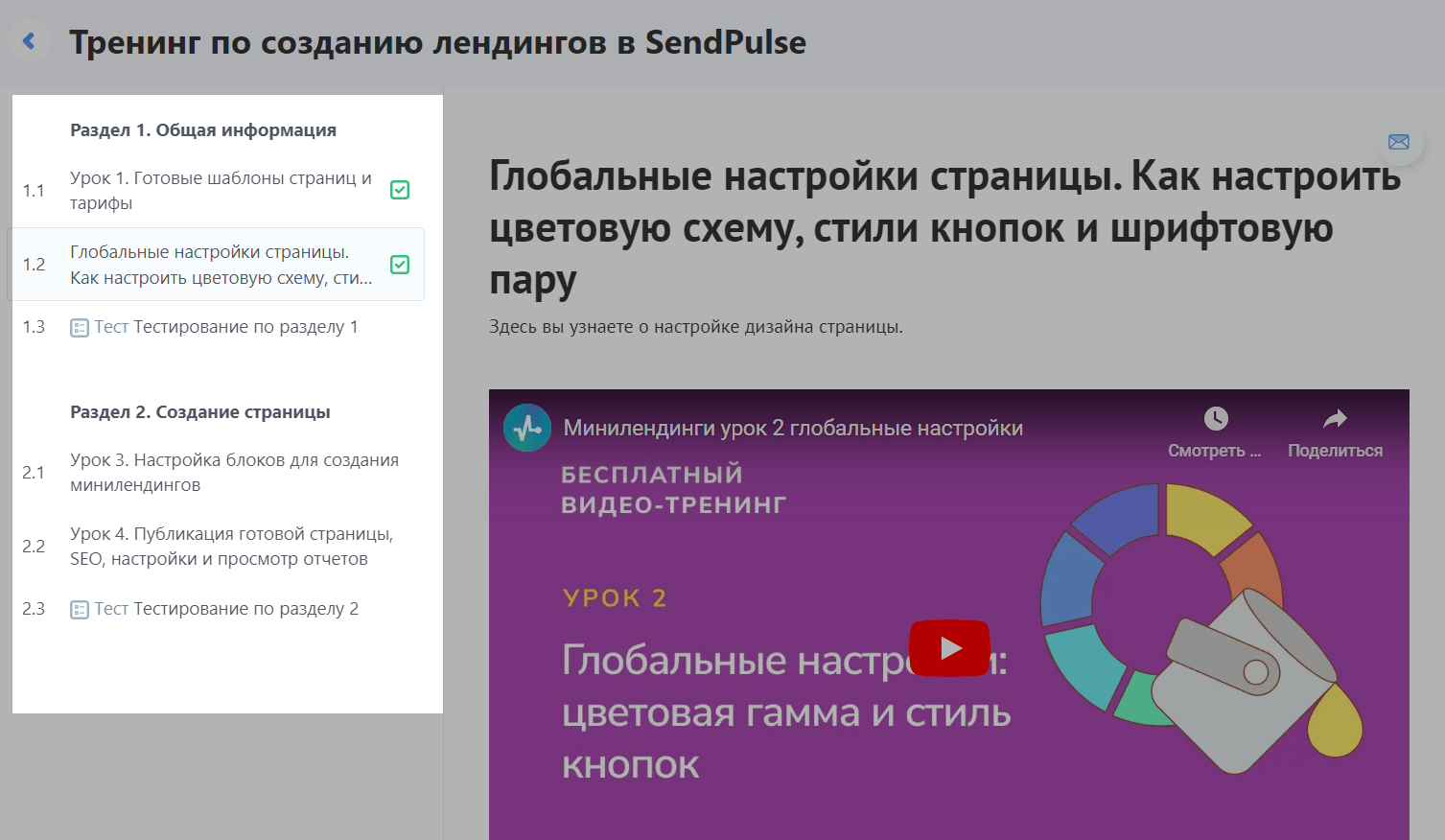Click the Share arrow icon in video
The width and height of the screenshot is (1445, 840).
[x=1335, y=419]
